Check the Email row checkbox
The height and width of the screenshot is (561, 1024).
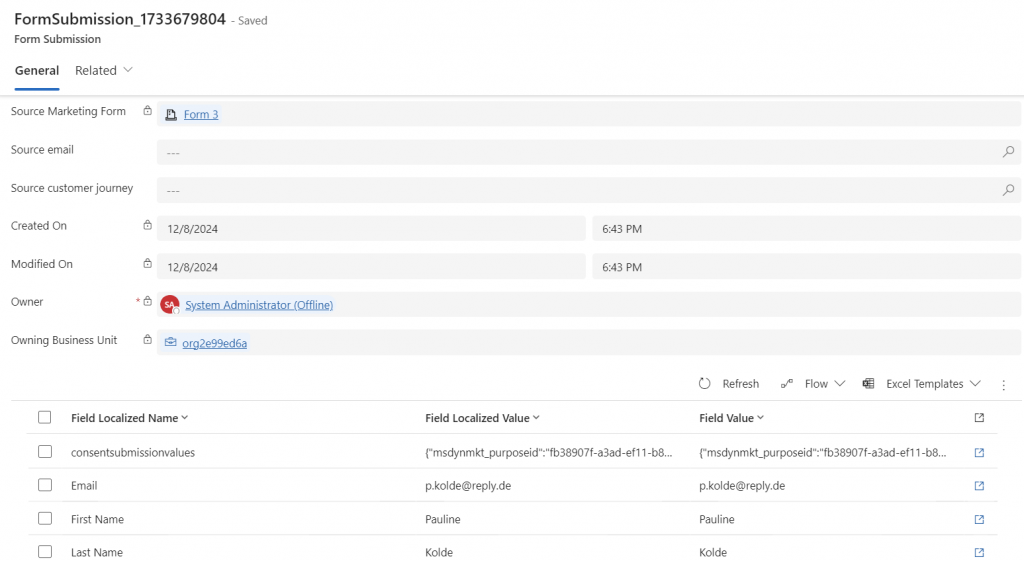(x=44, y=485)
